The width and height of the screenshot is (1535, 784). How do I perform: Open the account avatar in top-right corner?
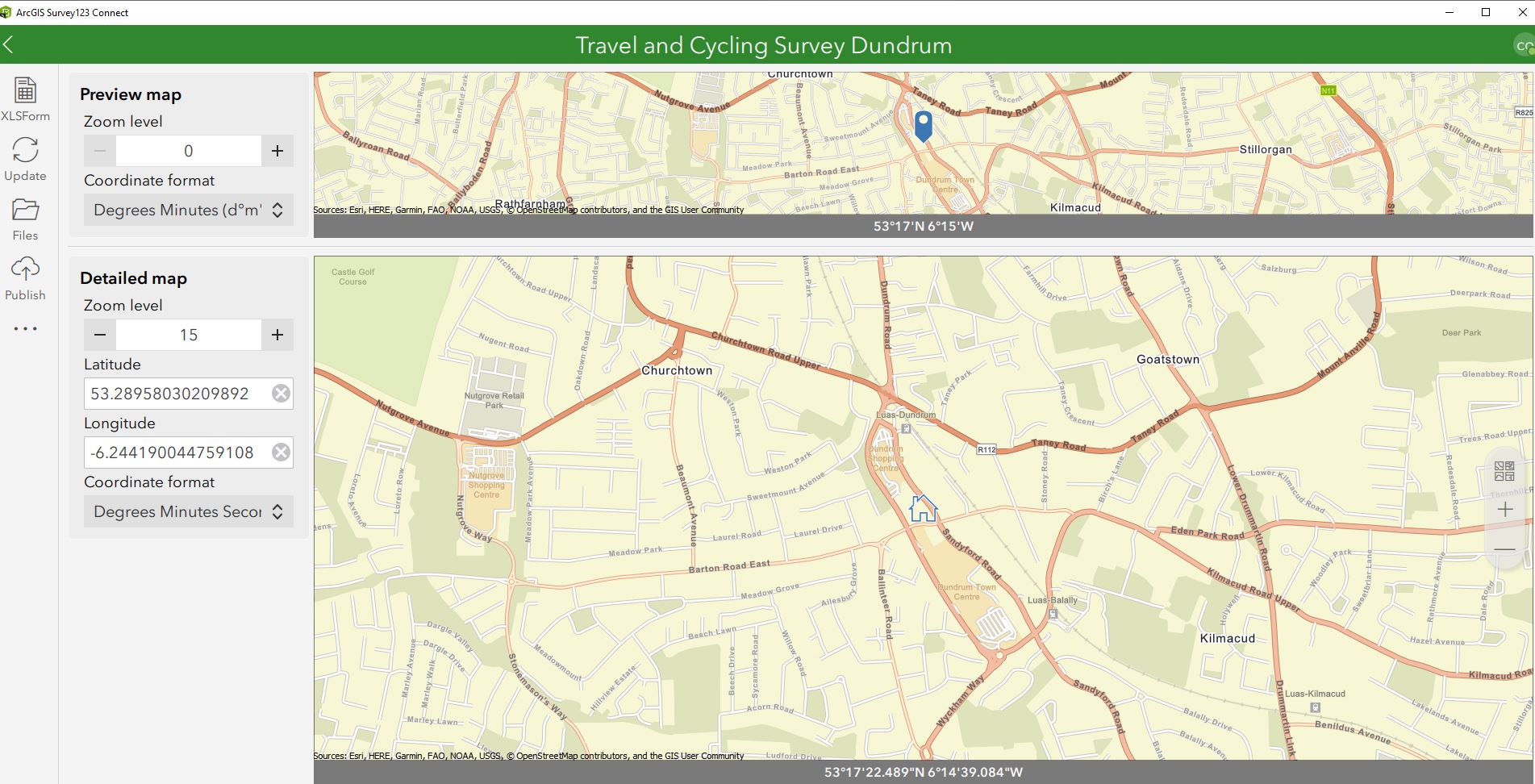pyautogui.click(x=1523, y=44)
